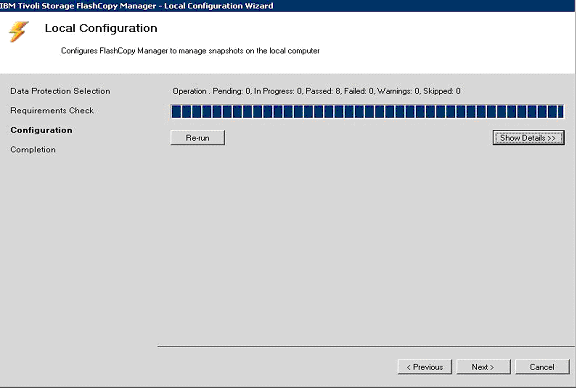Cancel the configuration wizard
The width and height of the screenshot is (576, 388).
542,367
